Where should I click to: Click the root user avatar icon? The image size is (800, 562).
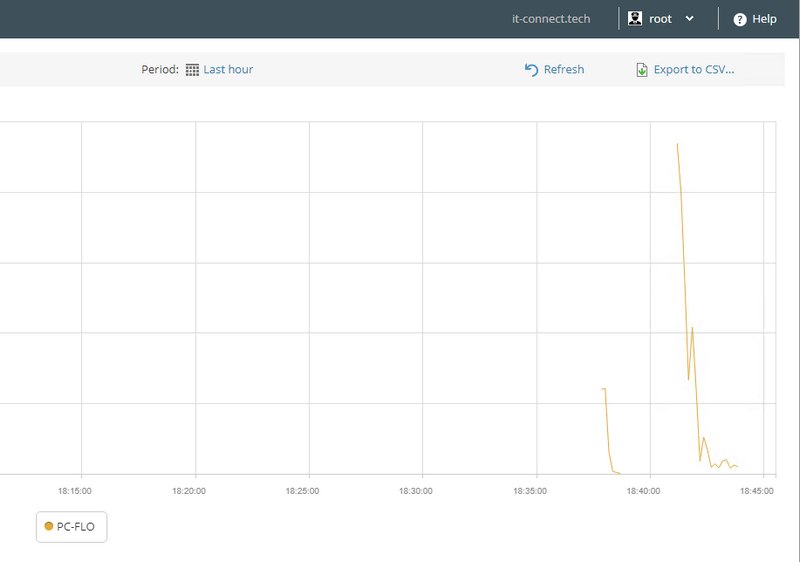coord(635,18)
